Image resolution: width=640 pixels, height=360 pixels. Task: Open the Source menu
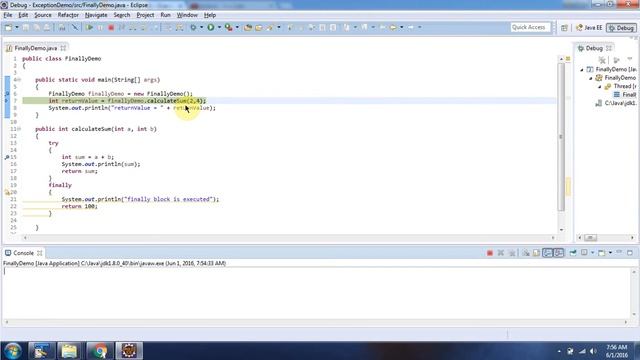pos(43,15)
